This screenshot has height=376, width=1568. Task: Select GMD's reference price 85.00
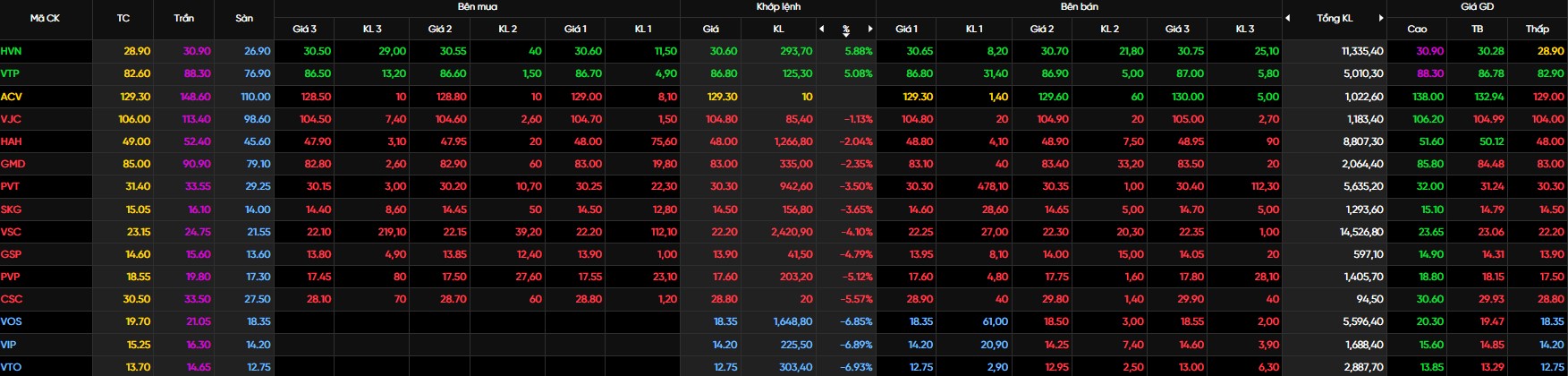(x=137, y=164)
